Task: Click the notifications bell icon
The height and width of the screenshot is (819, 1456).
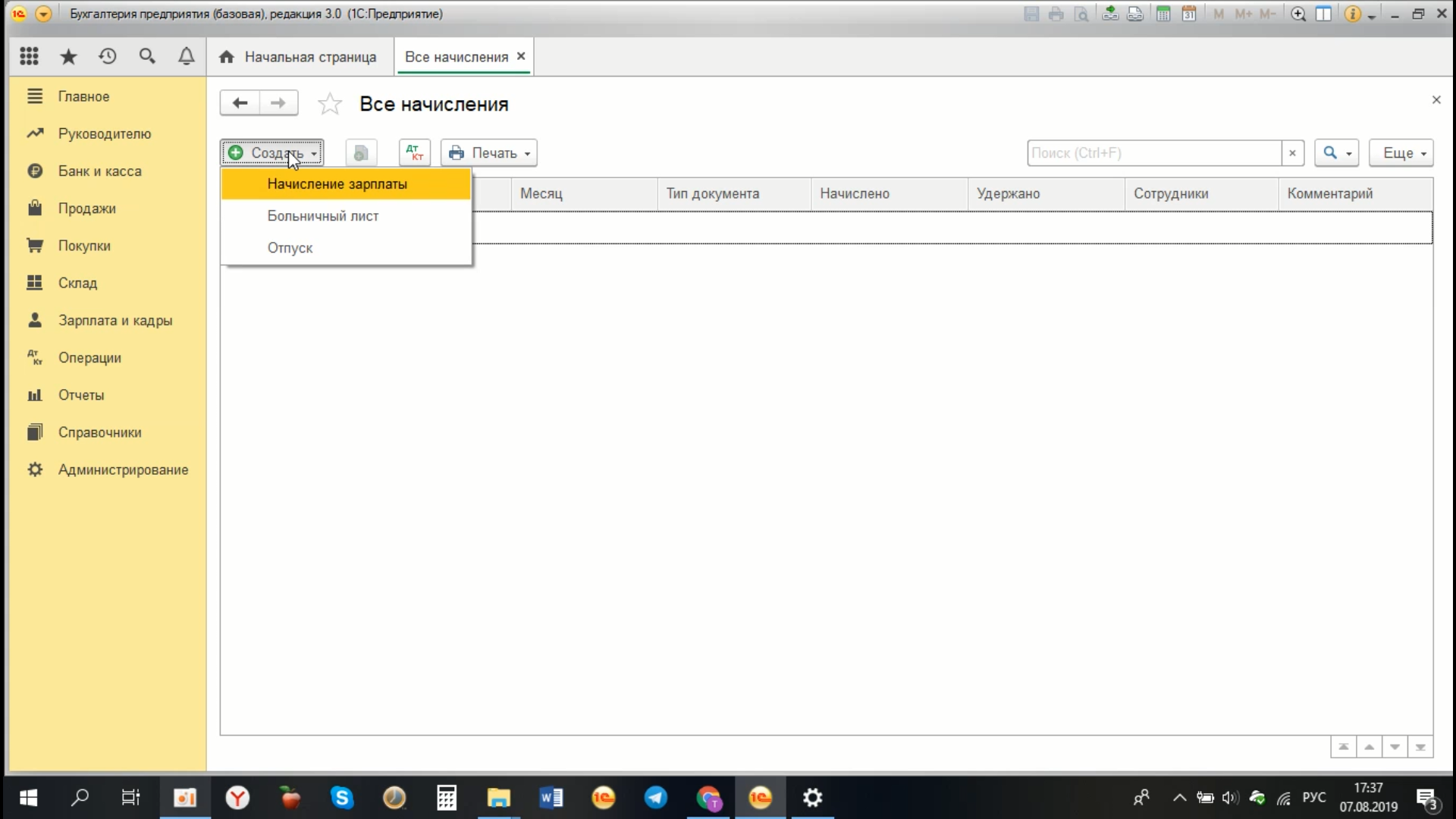Action: tap(186, 56)
